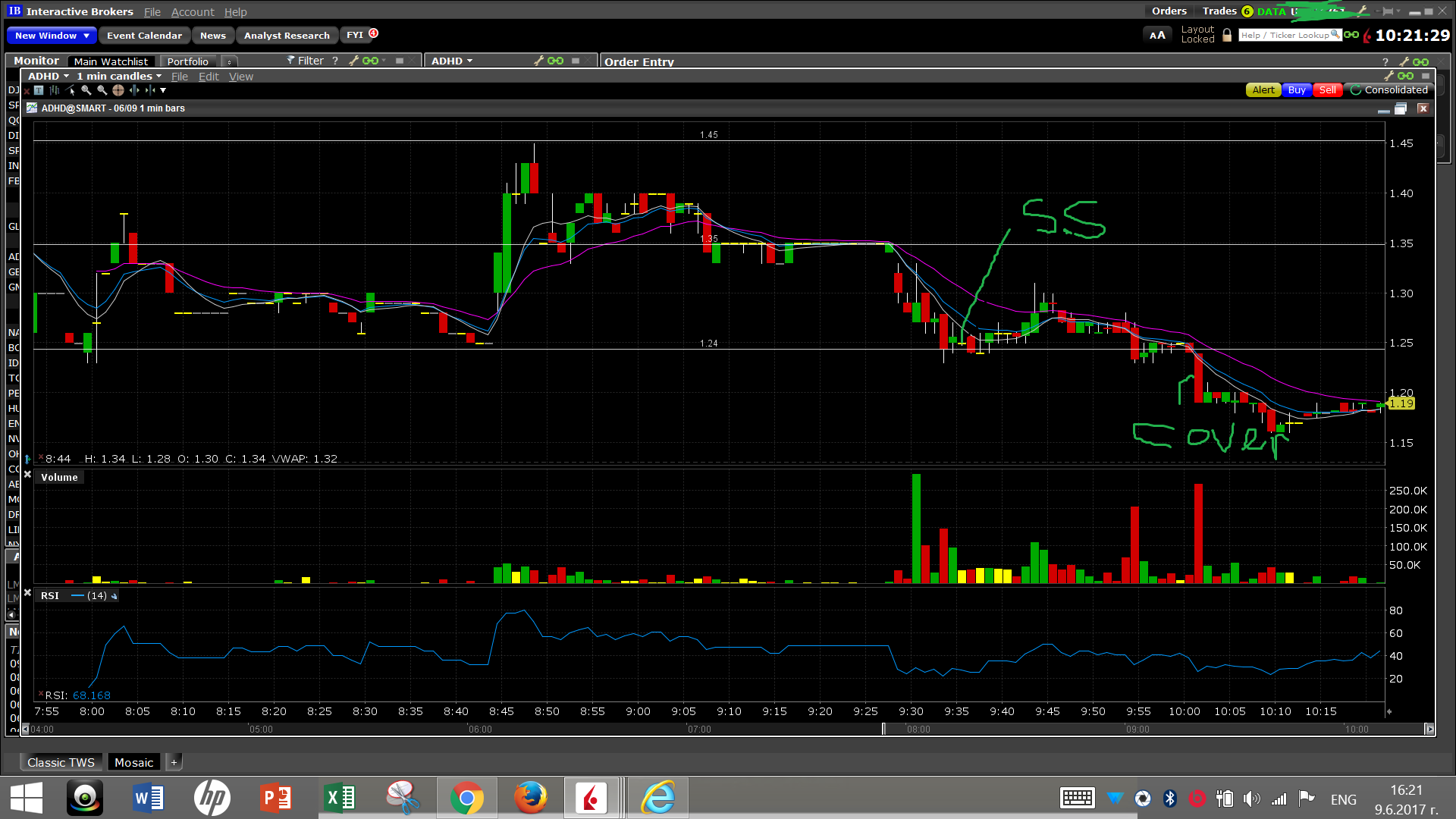Viewport: 1456px width, 819px height.
Task: Click the green link chain beside ticker lookup
Action: point(1351,35)
